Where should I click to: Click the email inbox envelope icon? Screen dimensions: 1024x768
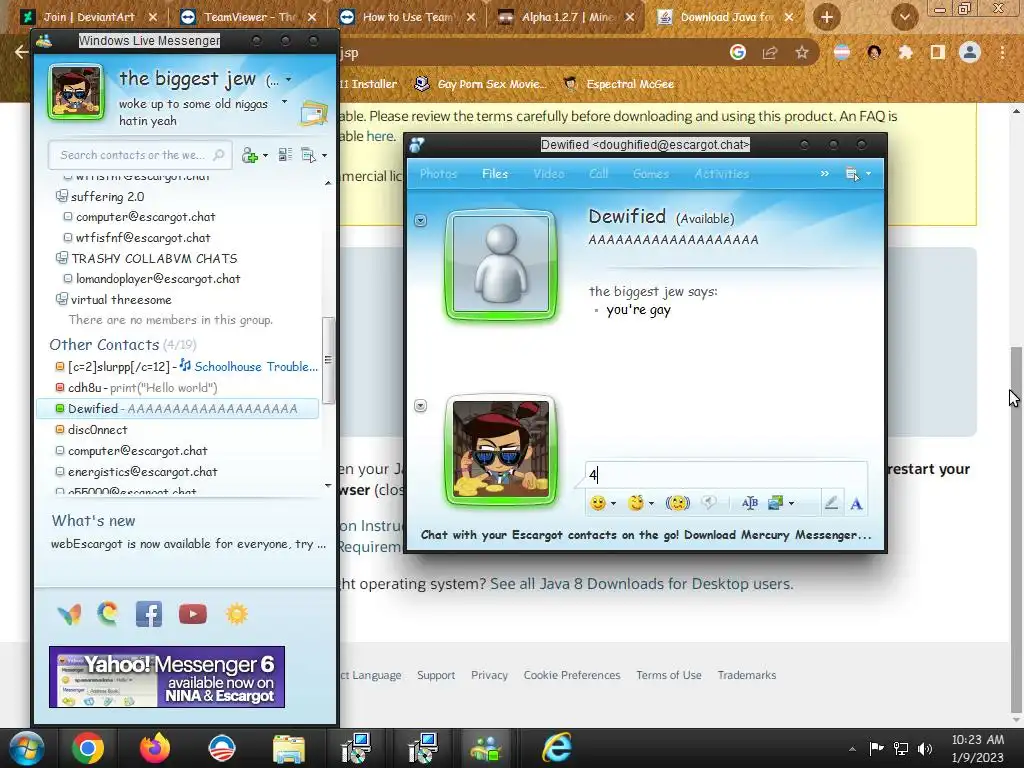tap(313, 113)
